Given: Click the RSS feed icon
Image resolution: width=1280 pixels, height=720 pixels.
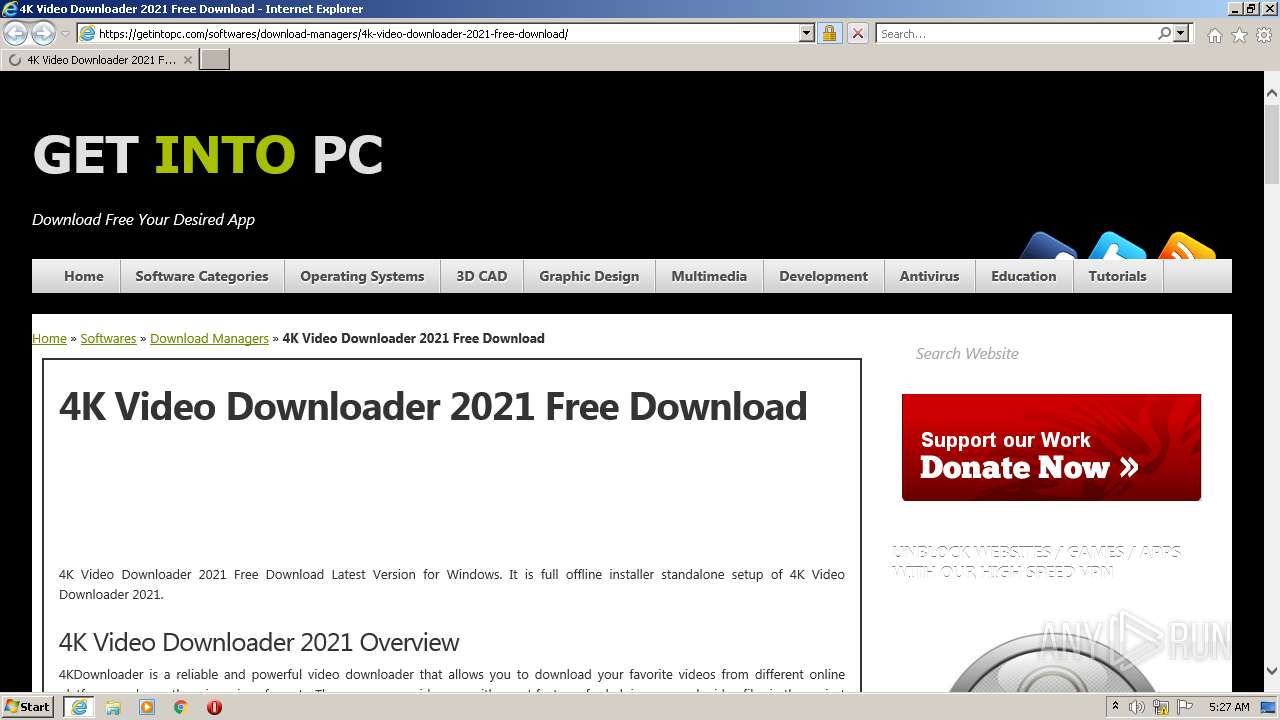Looking at the screenshot, I should (x=1186, y=246).
